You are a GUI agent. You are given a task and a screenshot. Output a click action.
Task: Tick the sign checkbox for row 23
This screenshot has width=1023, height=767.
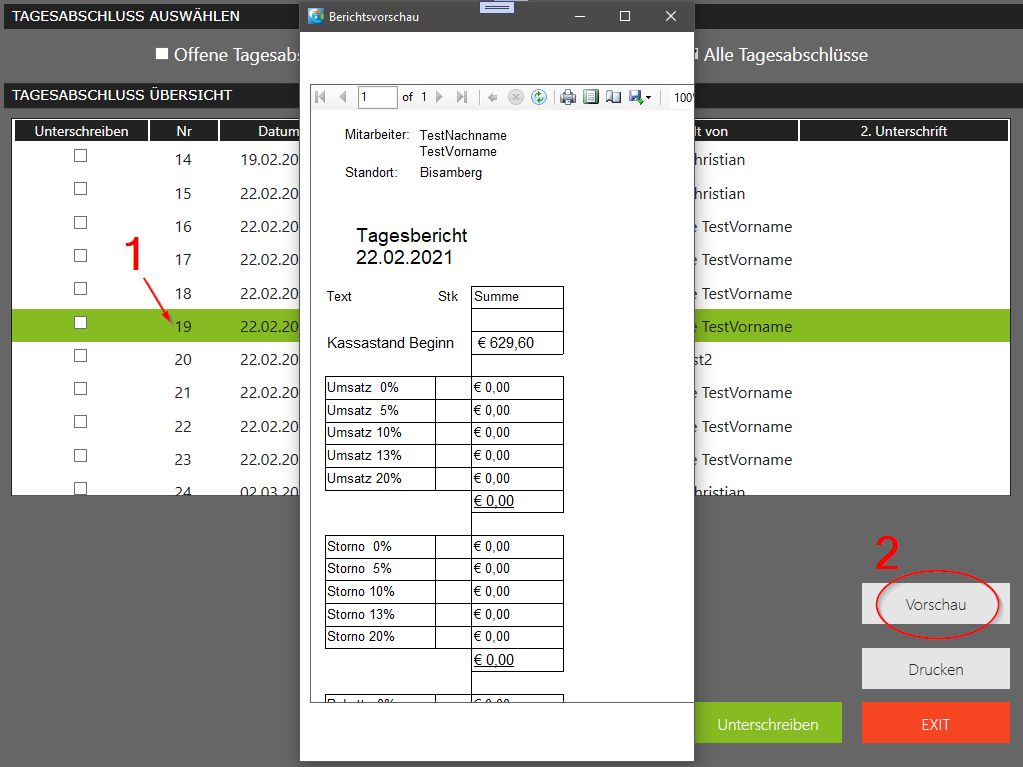click(x=80, y=455)
